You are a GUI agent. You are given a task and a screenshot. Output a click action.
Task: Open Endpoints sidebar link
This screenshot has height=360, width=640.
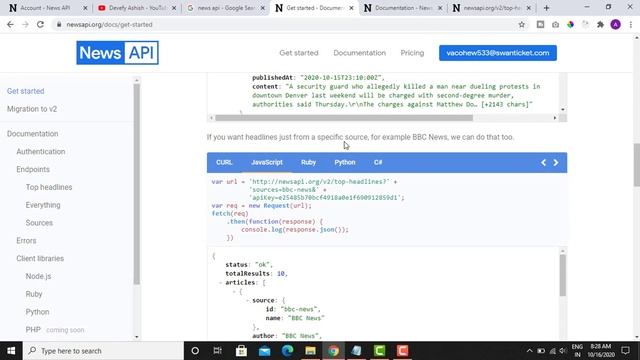point(33,169)
